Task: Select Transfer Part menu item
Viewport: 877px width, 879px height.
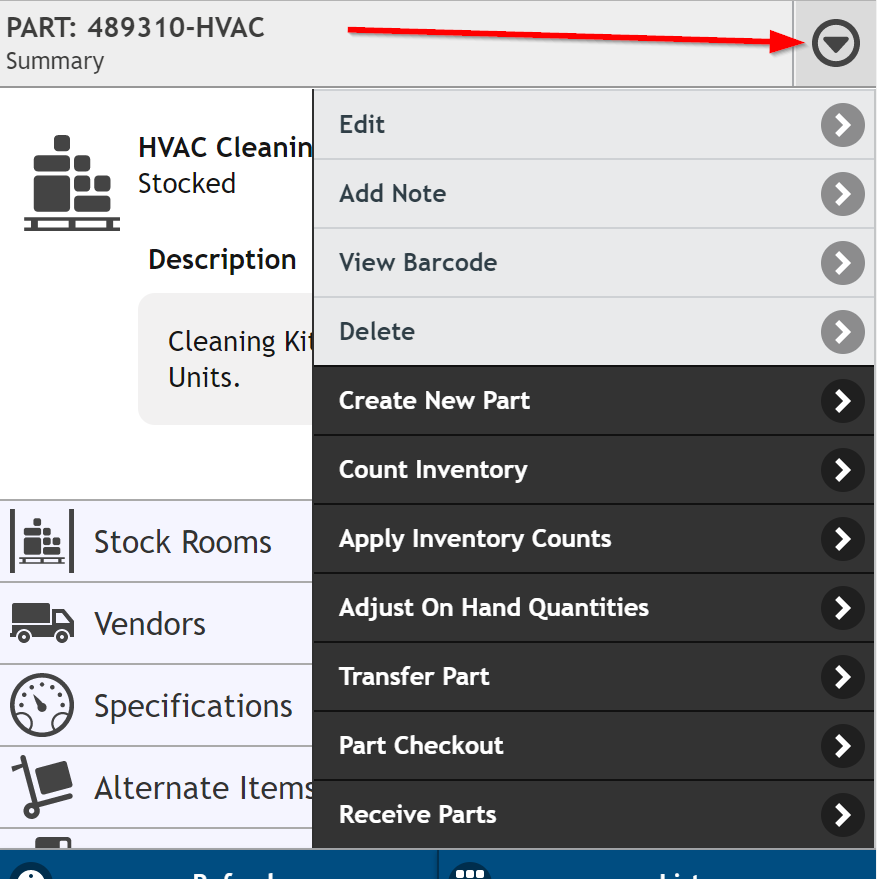Action: click(x=594, y=677)
